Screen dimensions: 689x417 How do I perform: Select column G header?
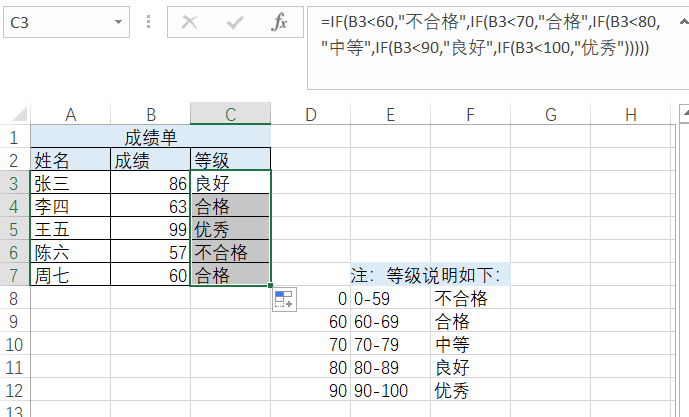click(551, 114)
